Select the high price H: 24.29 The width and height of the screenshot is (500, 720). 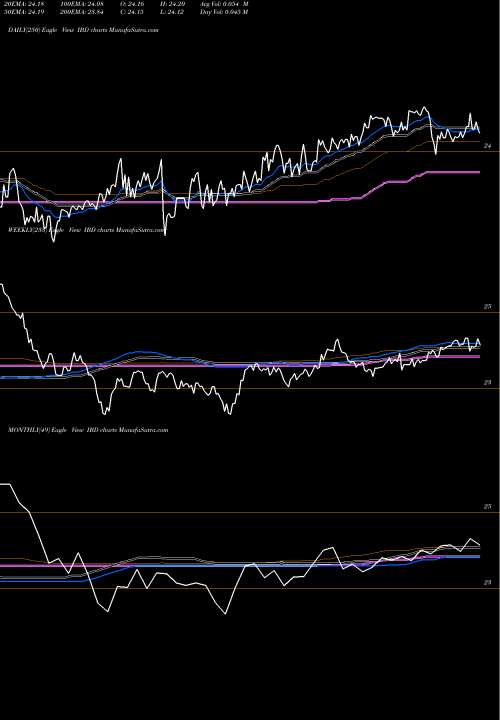pyautogui.click(x=171, y=4)
